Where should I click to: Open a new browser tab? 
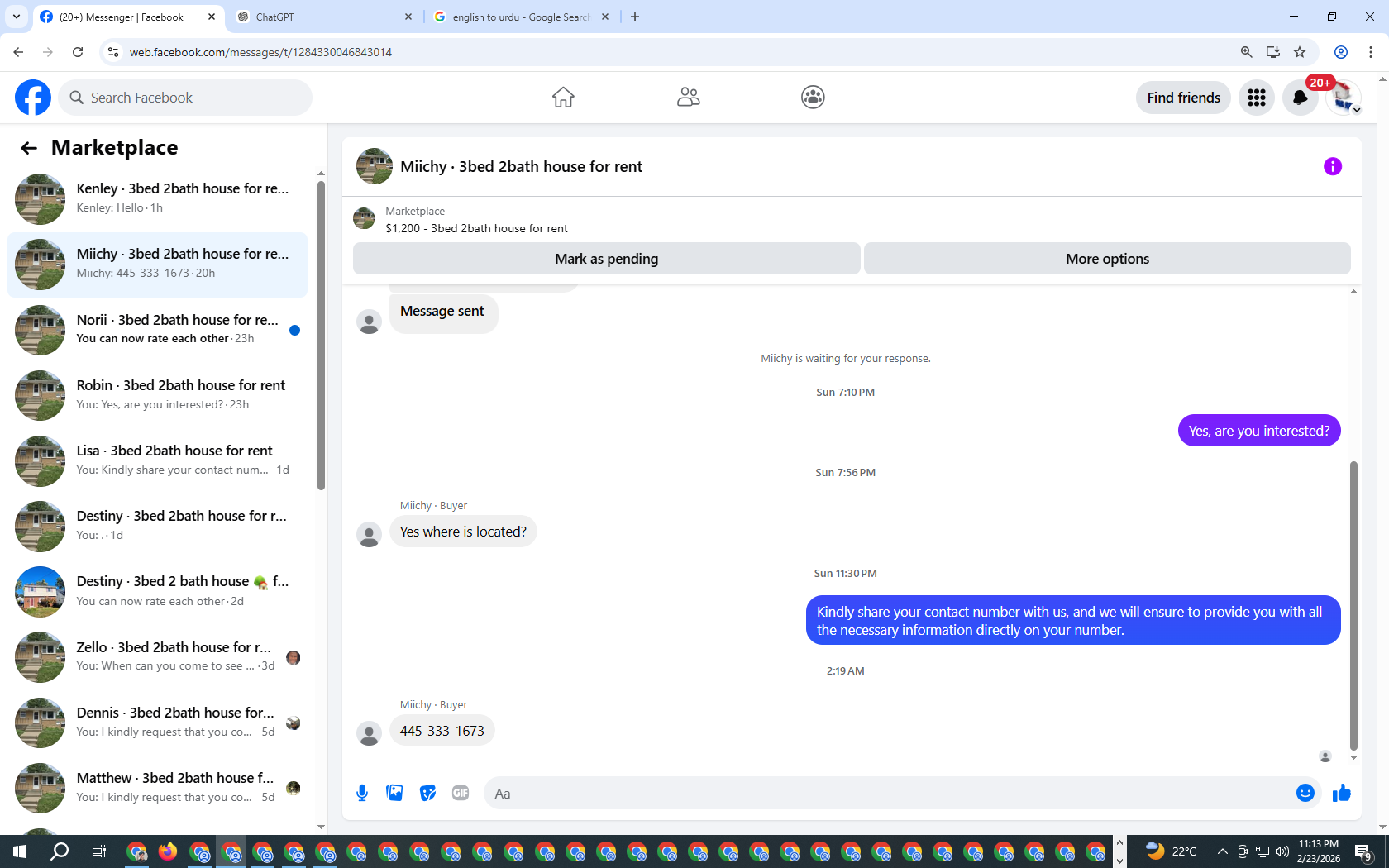(x=635, y=17)
